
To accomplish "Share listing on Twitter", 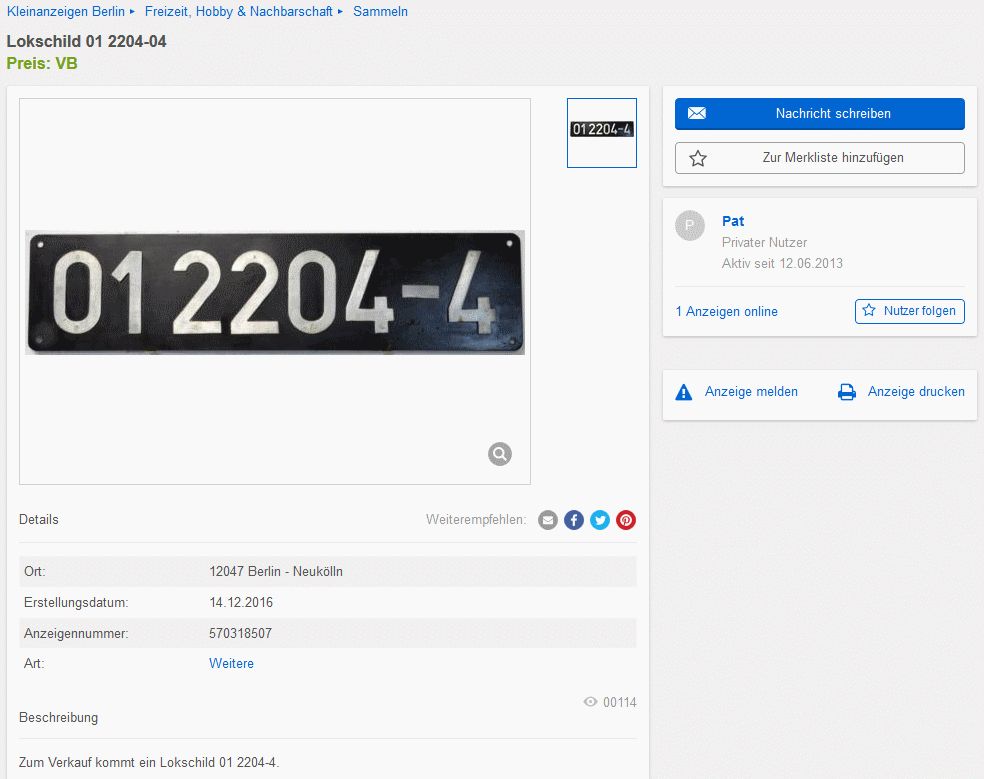I will point(600,520).
